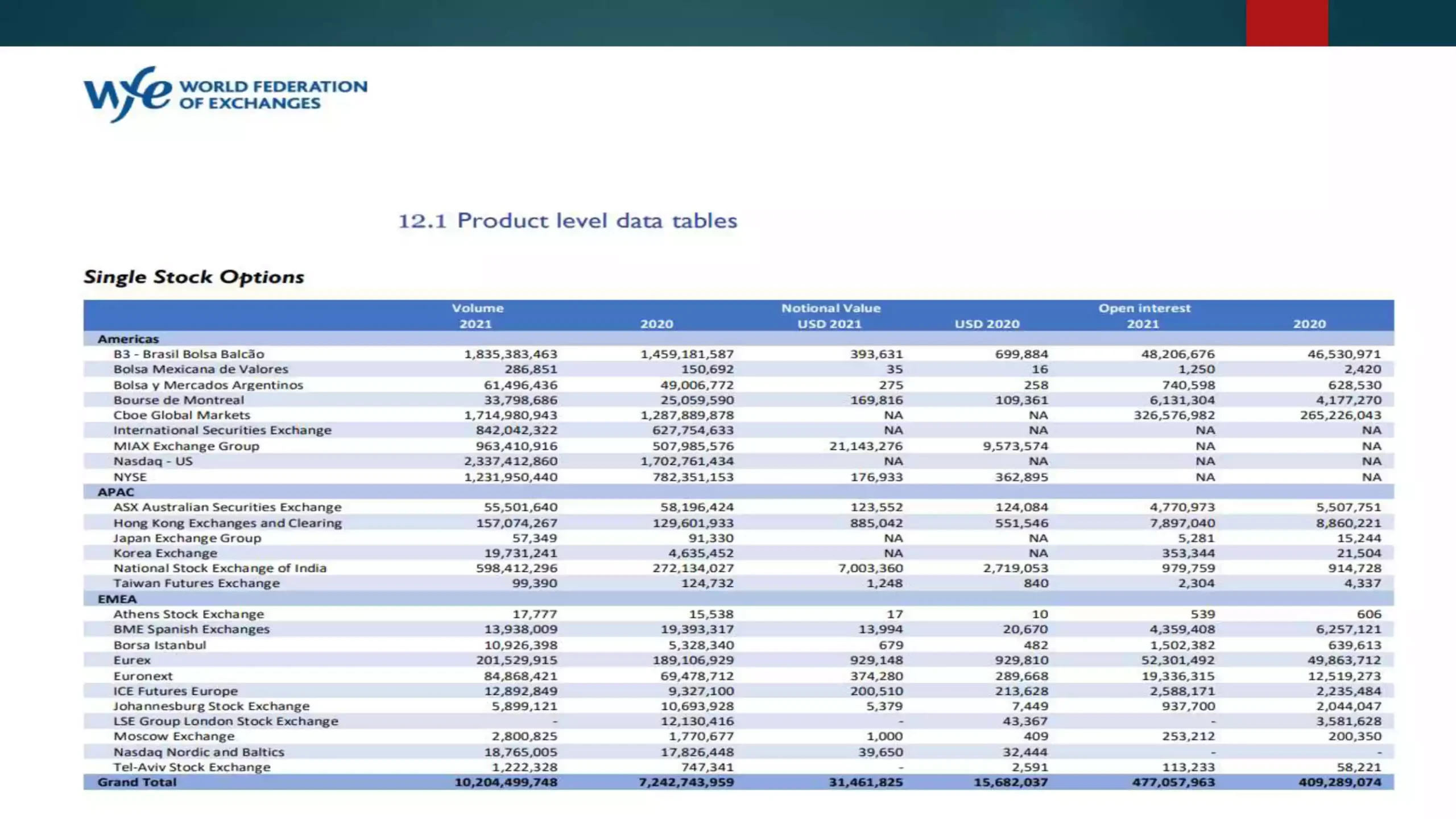Click the Nasdaq - US volume 2,337,412,860
The width and height of the screenshot is (1456, 819).
(x=511, y=461)
